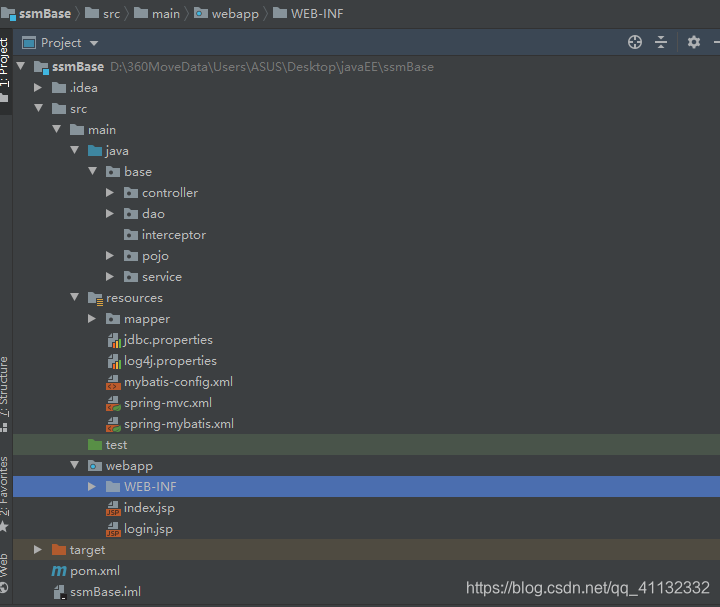This screenshot has width=720, height=607.
Task: Collapse the java source folder arrow
Action: (74, 150)
